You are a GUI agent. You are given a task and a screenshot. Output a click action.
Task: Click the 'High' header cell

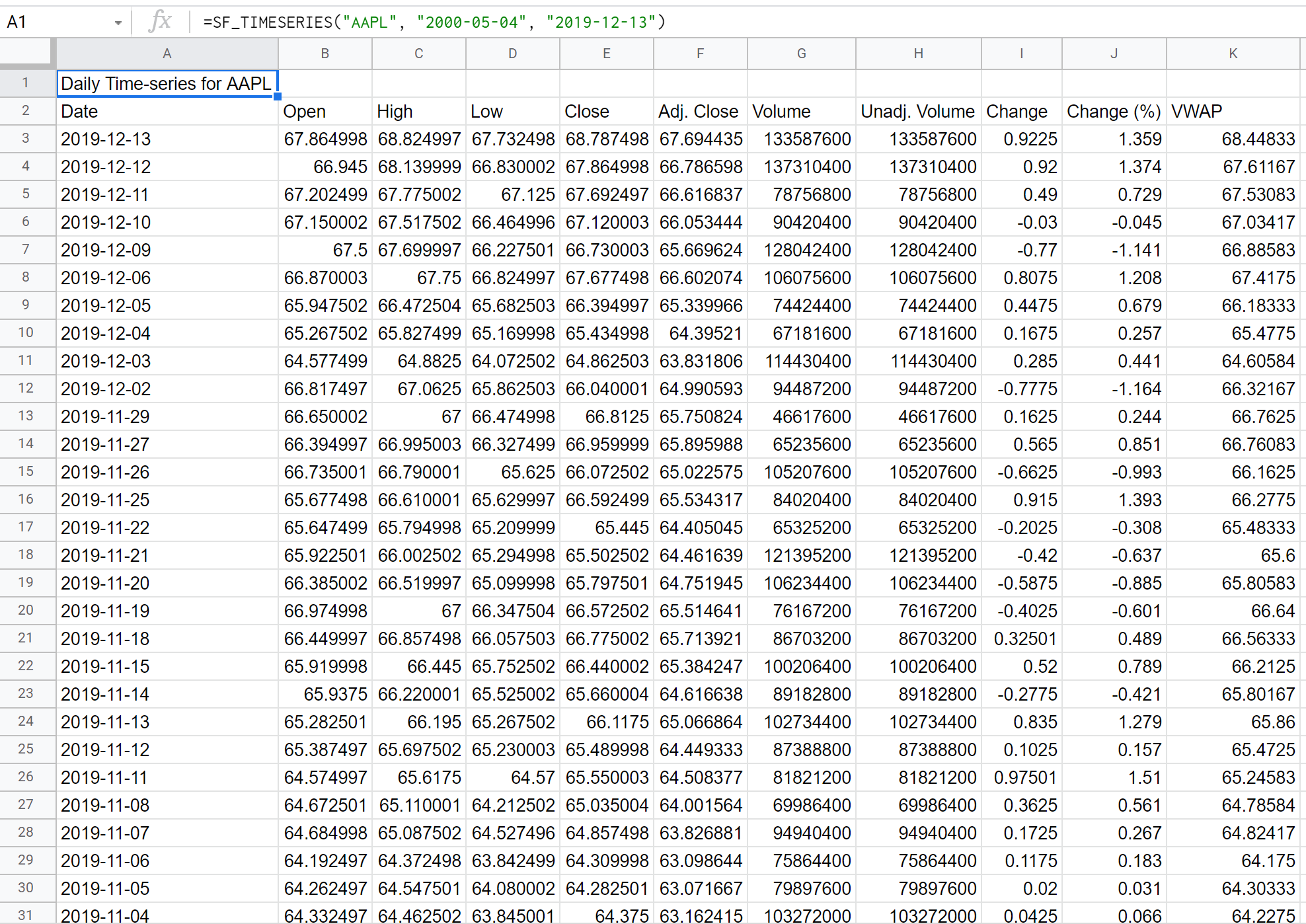tap(419, 112)
